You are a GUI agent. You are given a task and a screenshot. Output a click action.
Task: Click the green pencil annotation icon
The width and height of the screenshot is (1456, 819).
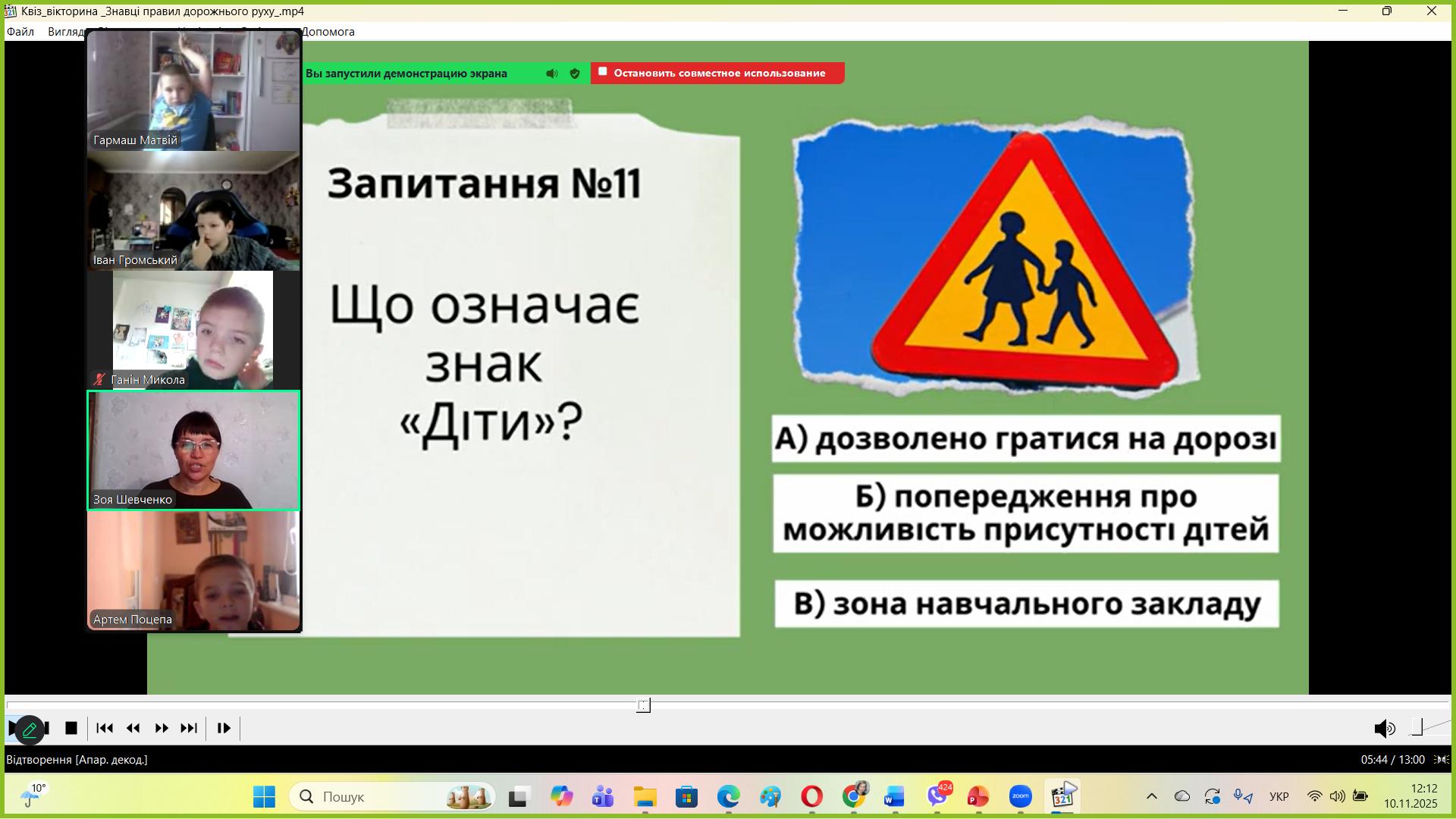point(30,730)
